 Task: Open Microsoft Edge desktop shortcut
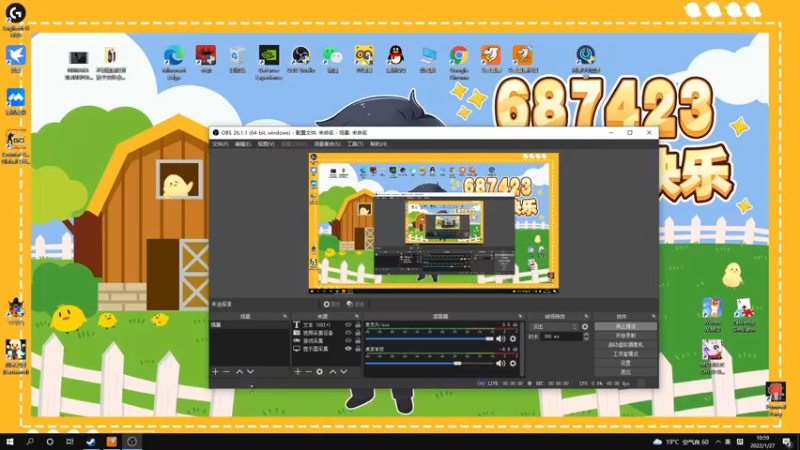coord(174,62)
